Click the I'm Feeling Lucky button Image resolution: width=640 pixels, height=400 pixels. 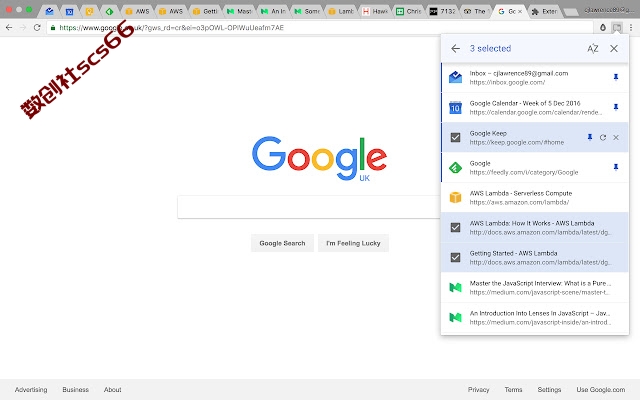[353, 243]
